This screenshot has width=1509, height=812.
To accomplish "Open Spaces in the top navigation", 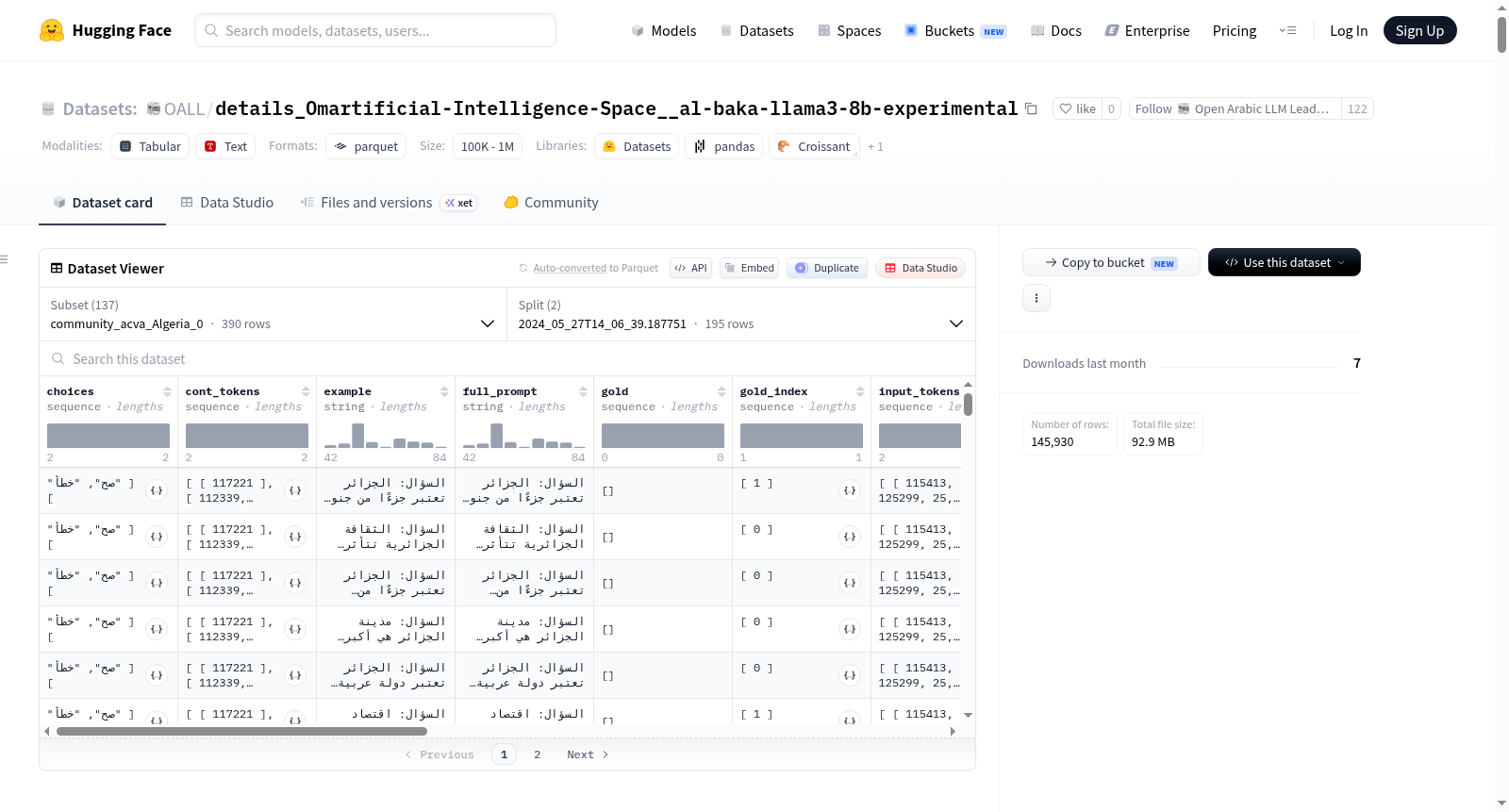I will [x=849, y=30].
